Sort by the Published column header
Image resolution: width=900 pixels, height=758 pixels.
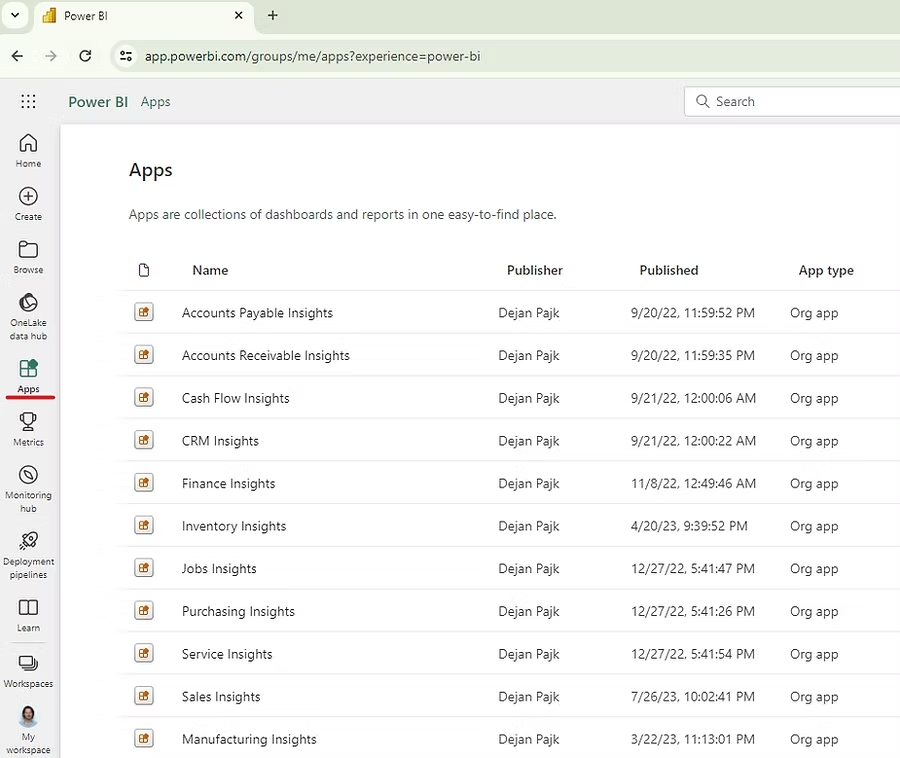click(668, 270)
